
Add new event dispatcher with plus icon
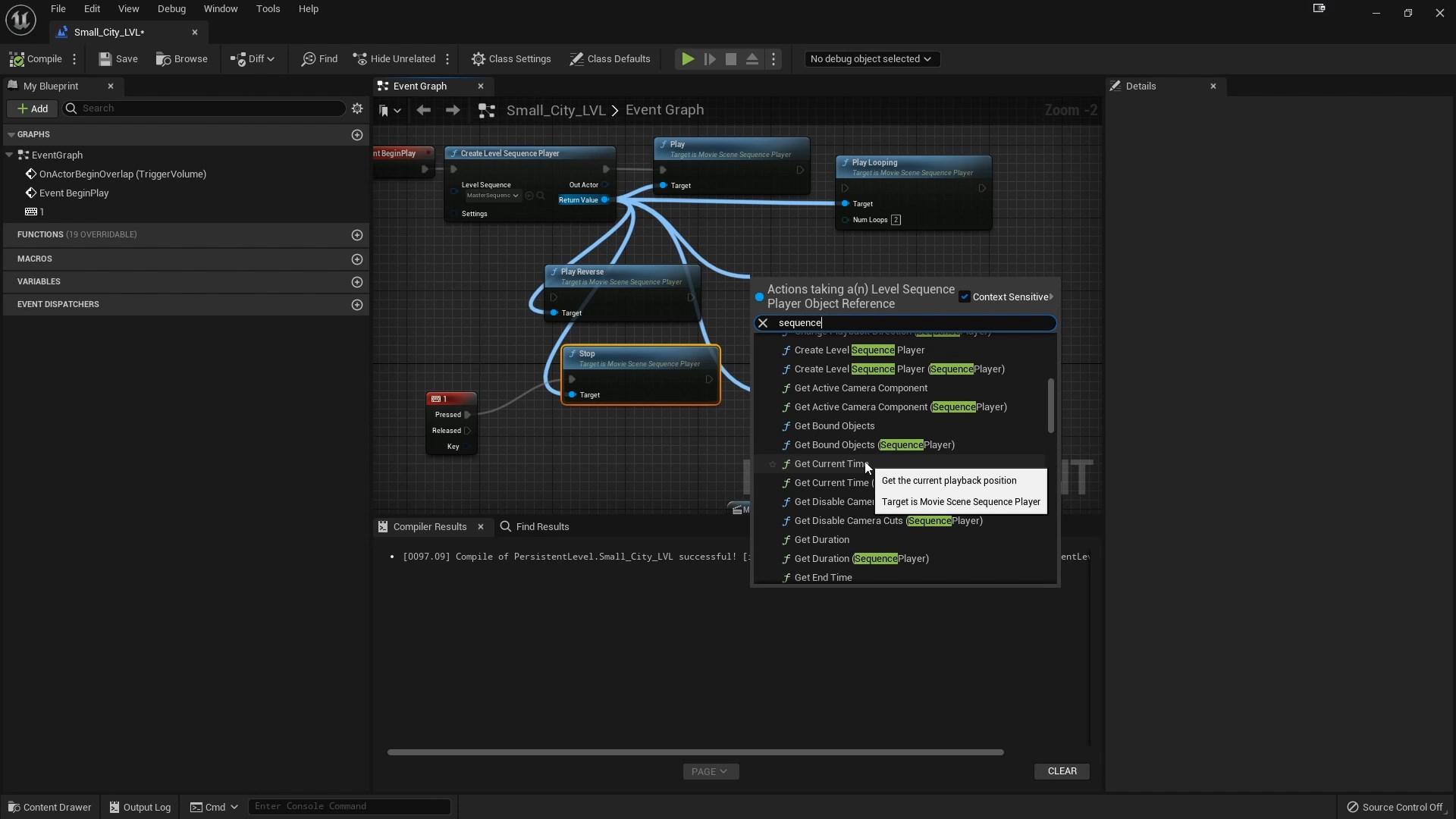coord(357,305)
